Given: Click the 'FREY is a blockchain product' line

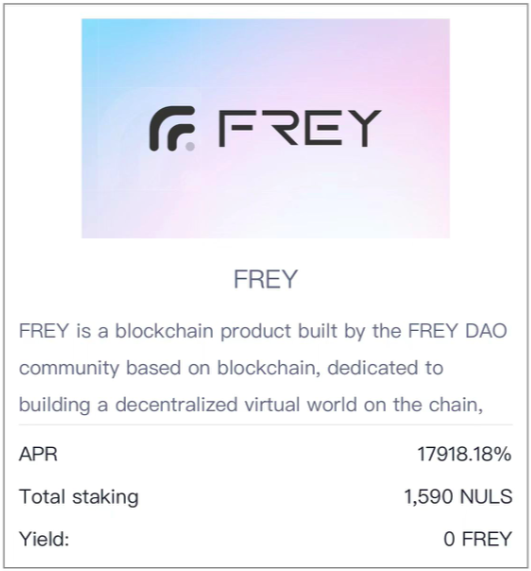Looking at the screenshot, I should 263,331.
